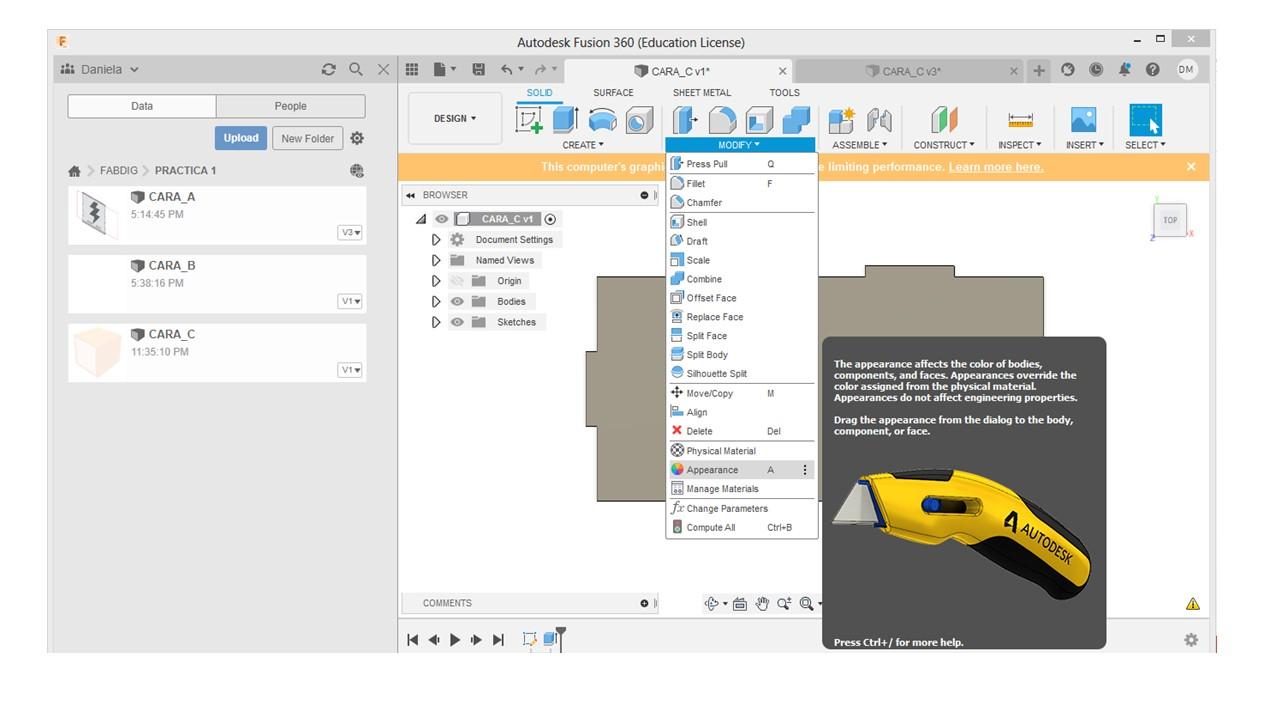
Task: Open the CREATE dropdown menu
Action: click(x=583, y=145)
